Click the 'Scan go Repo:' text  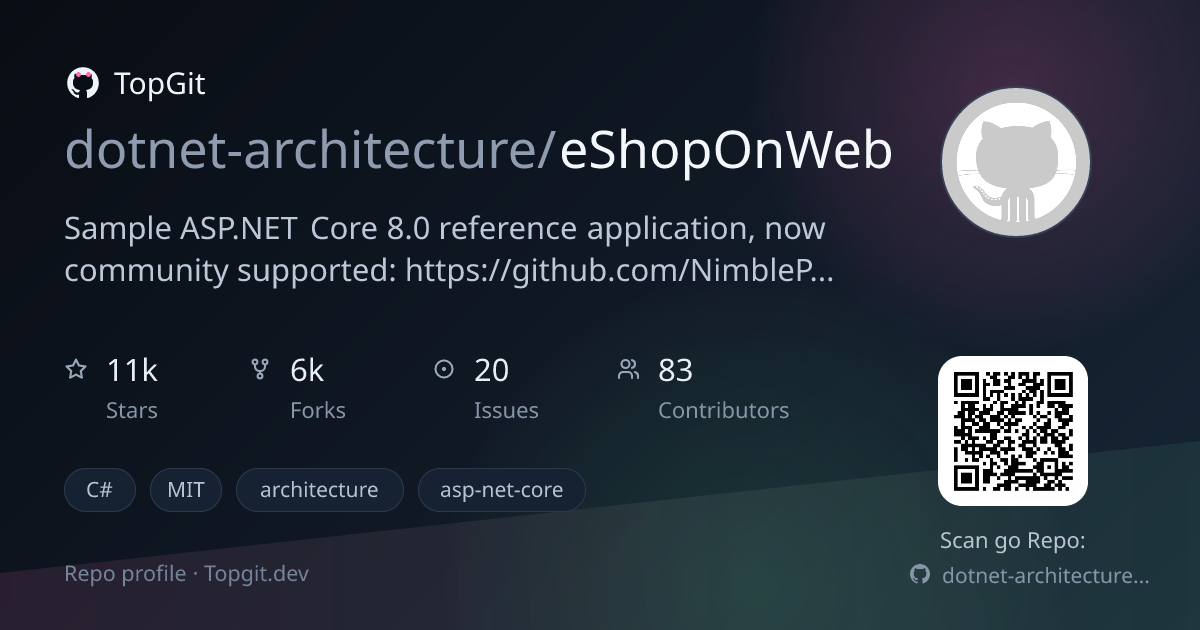(x=1012, y=541)
